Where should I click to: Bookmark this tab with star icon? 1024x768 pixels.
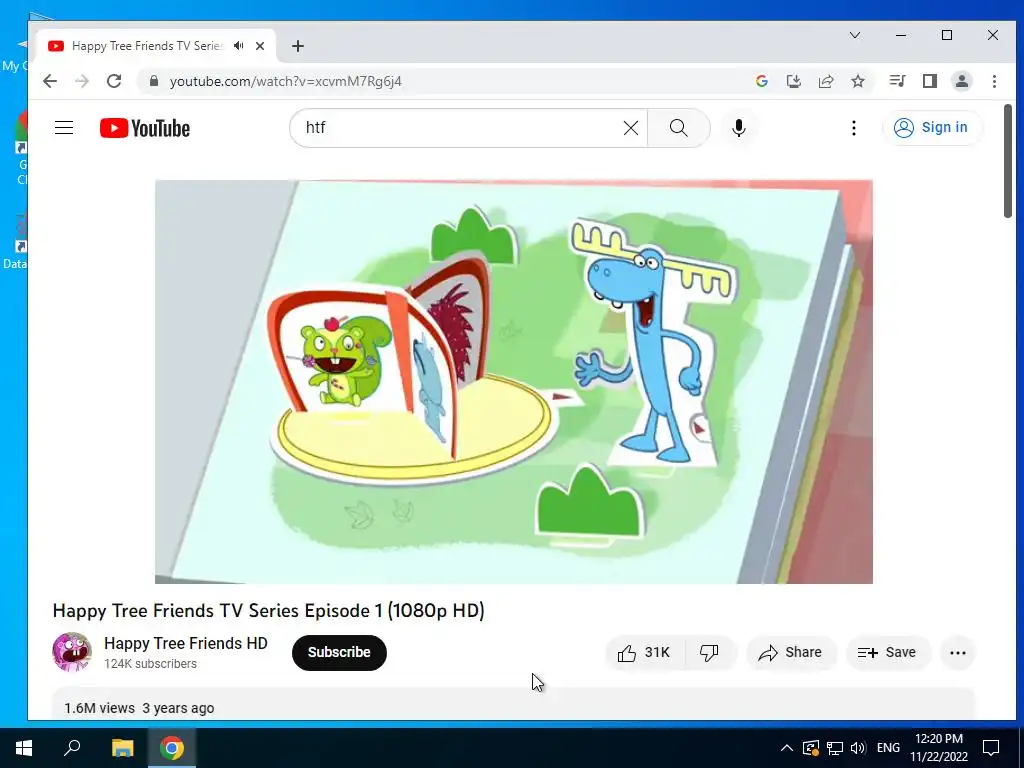coord(858,81)
